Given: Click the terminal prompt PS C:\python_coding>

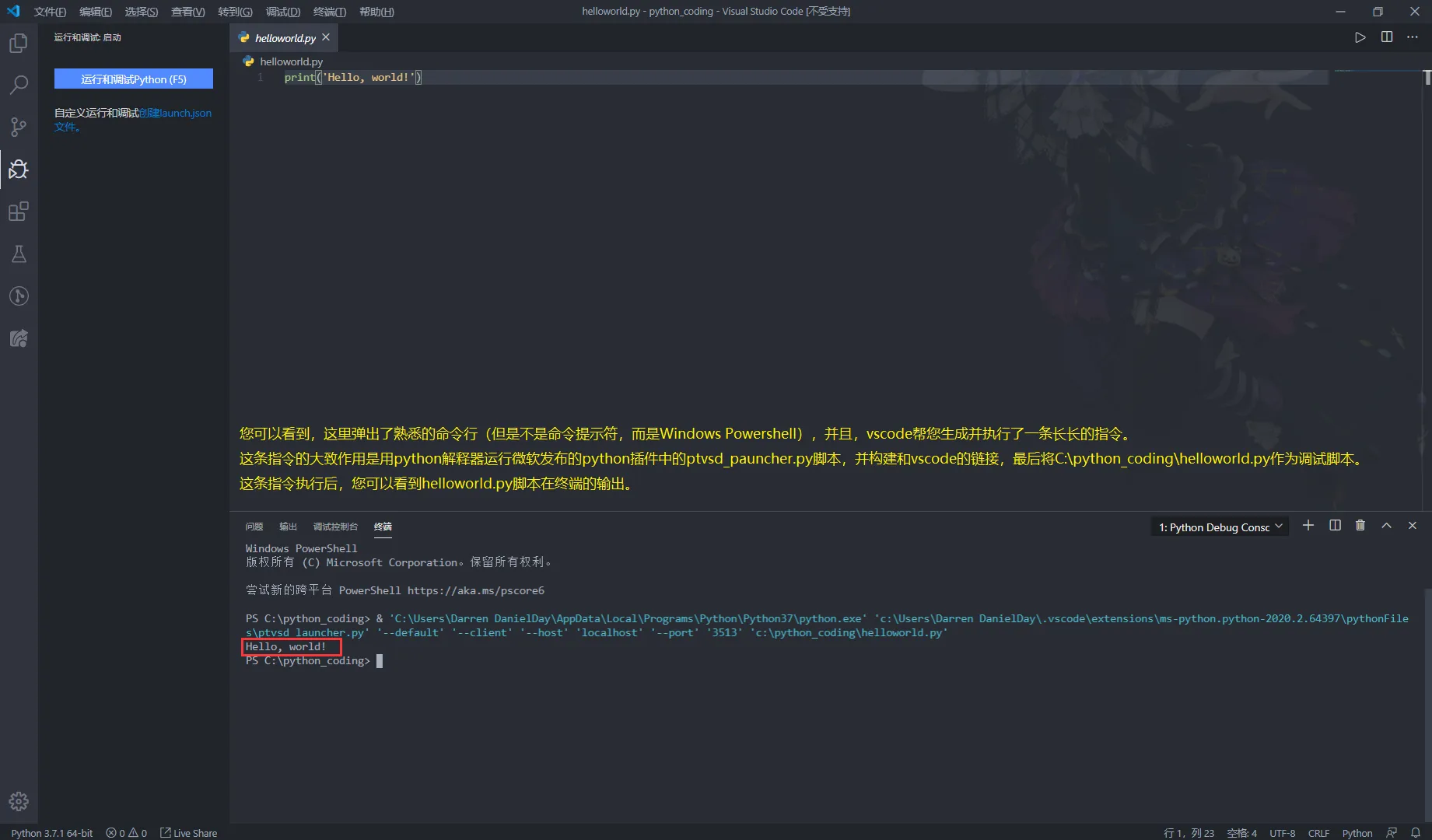Looking at the screenshot, I should coord(308,660).
